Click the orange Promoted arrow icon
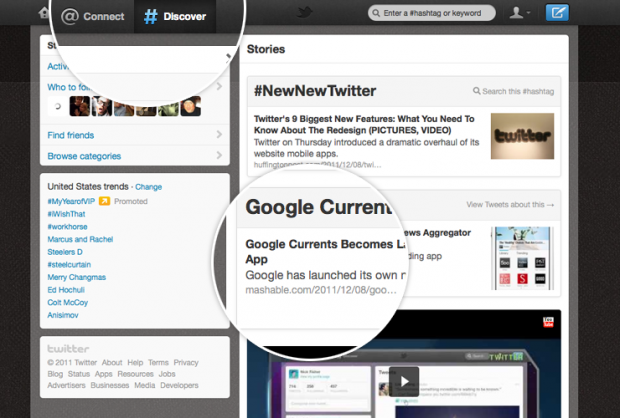 [x=104, y=201]
